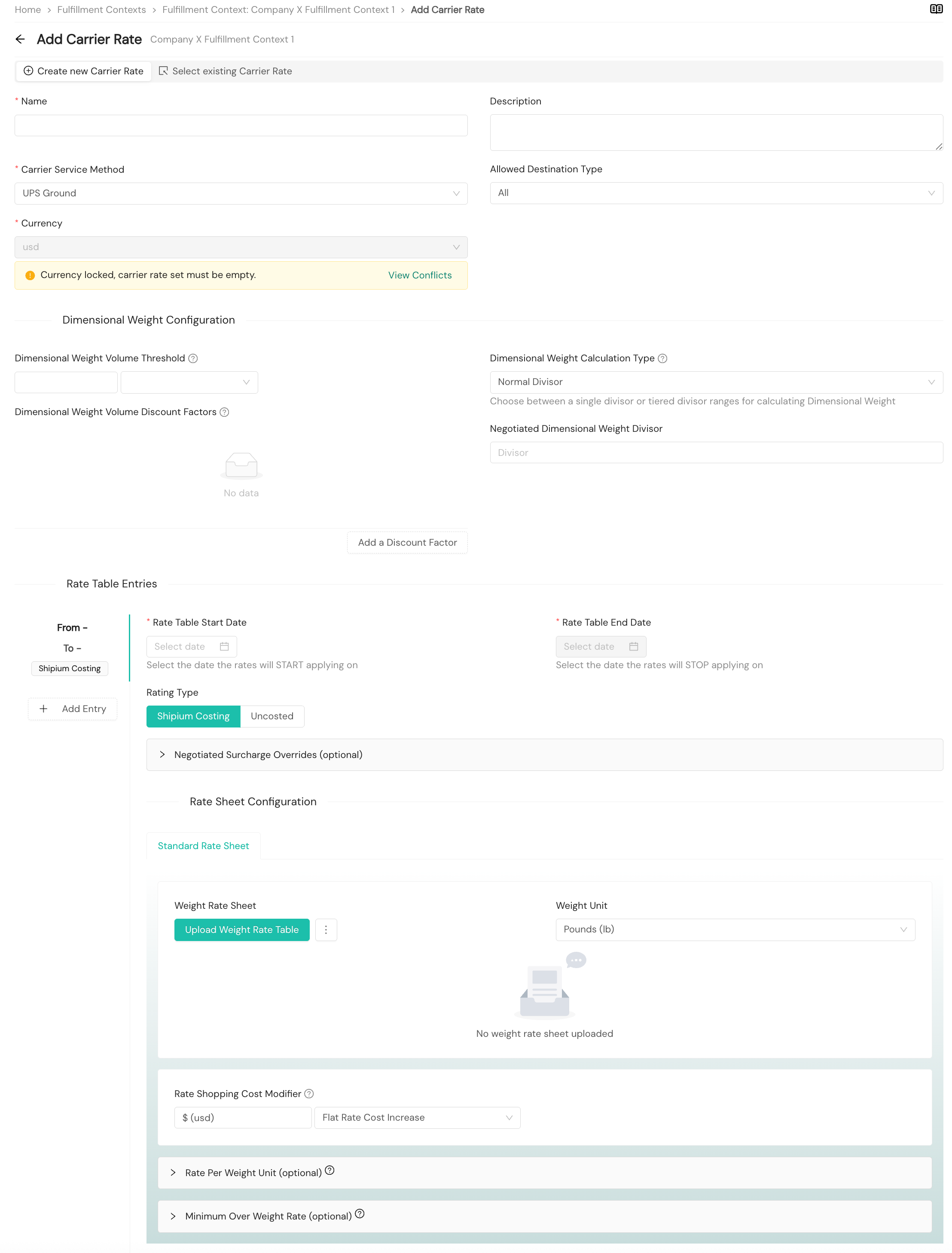Click help icon beside Volume Threshold
952x1253 pixels.
(x=192, y=358)
